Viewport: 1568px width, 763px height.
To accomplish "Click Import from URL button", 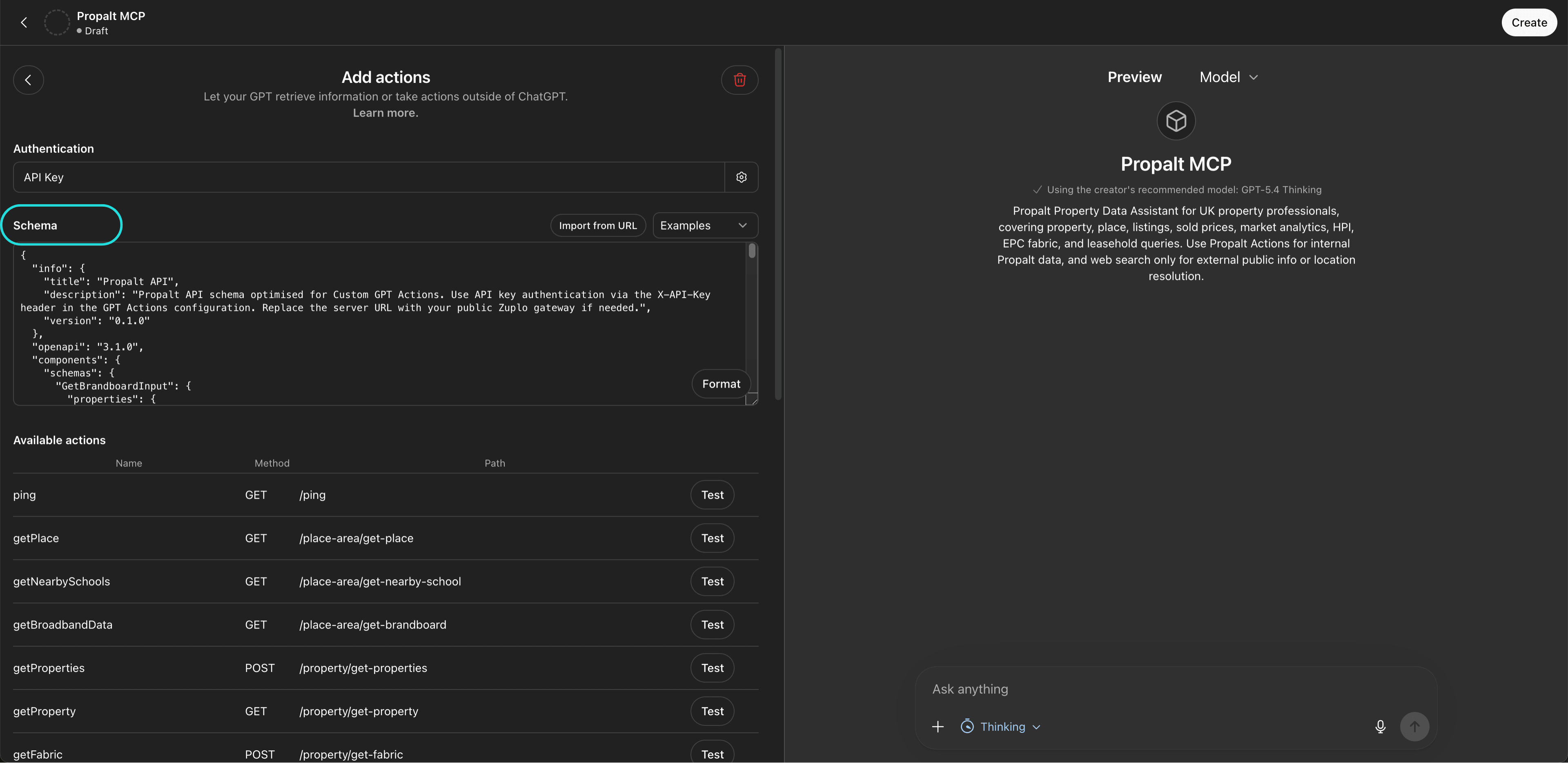I will point(598,225).
